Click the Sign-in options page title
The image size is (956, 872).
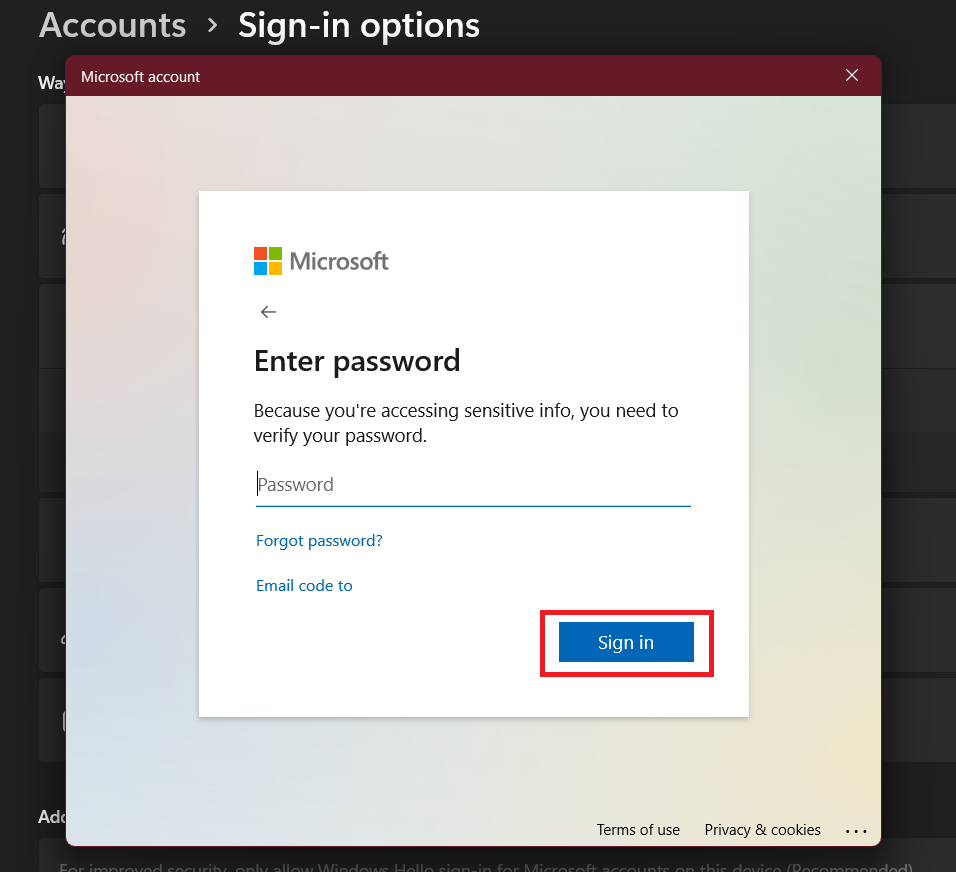(x=358, y=26)
